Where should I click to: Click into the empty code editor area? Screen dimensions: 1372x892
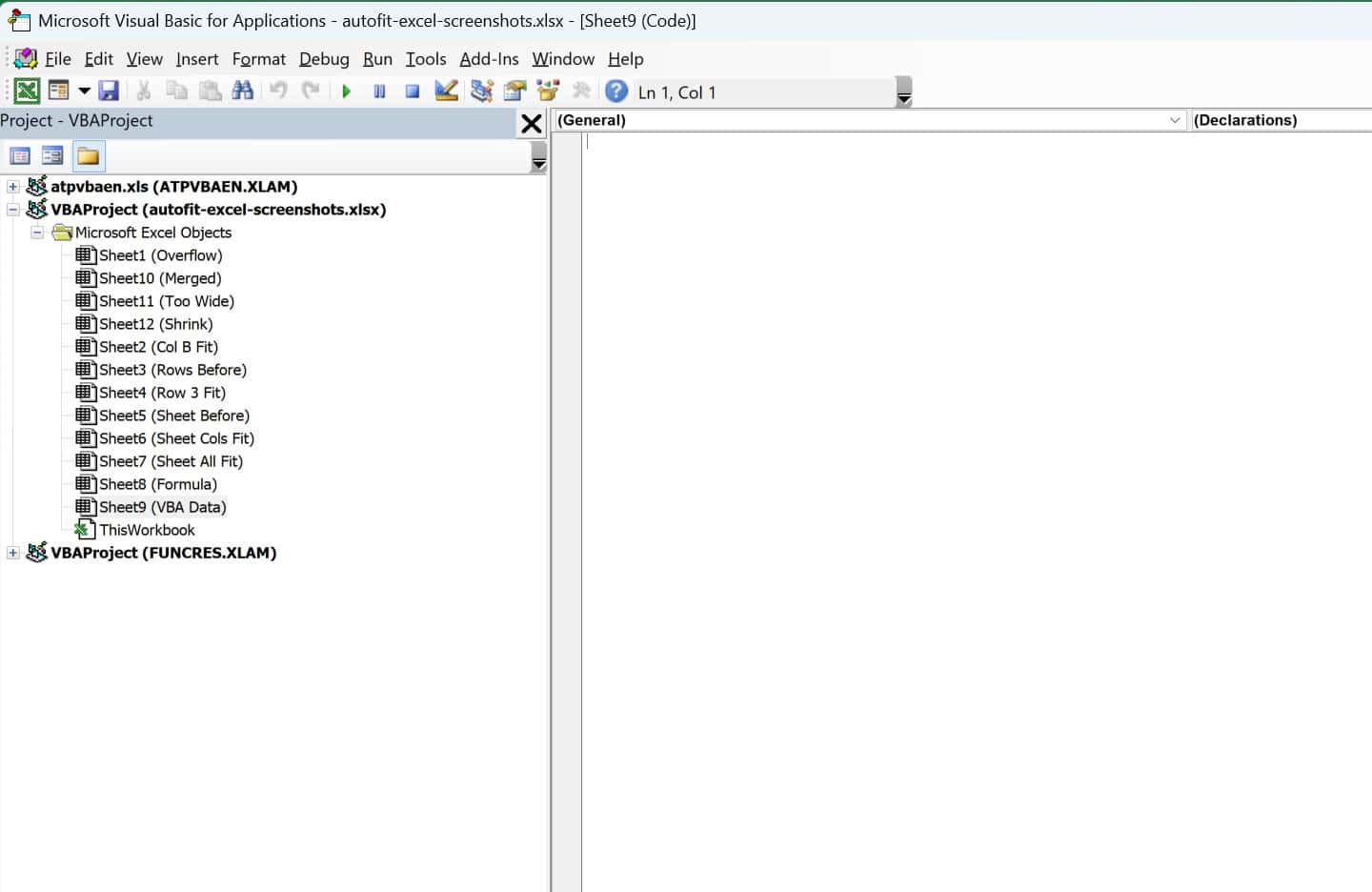coord(977,515)
